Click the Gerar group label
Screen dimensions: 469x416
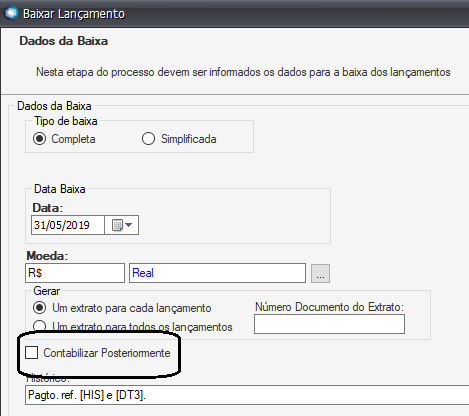coord(47,291)
